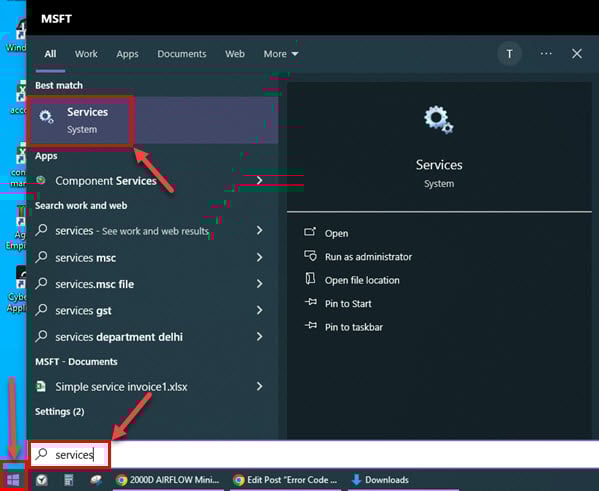Screen dimensions: 599x491
Task: Expand the 'services.msc file' suggestion chevron
Action: tap(260, 284)
